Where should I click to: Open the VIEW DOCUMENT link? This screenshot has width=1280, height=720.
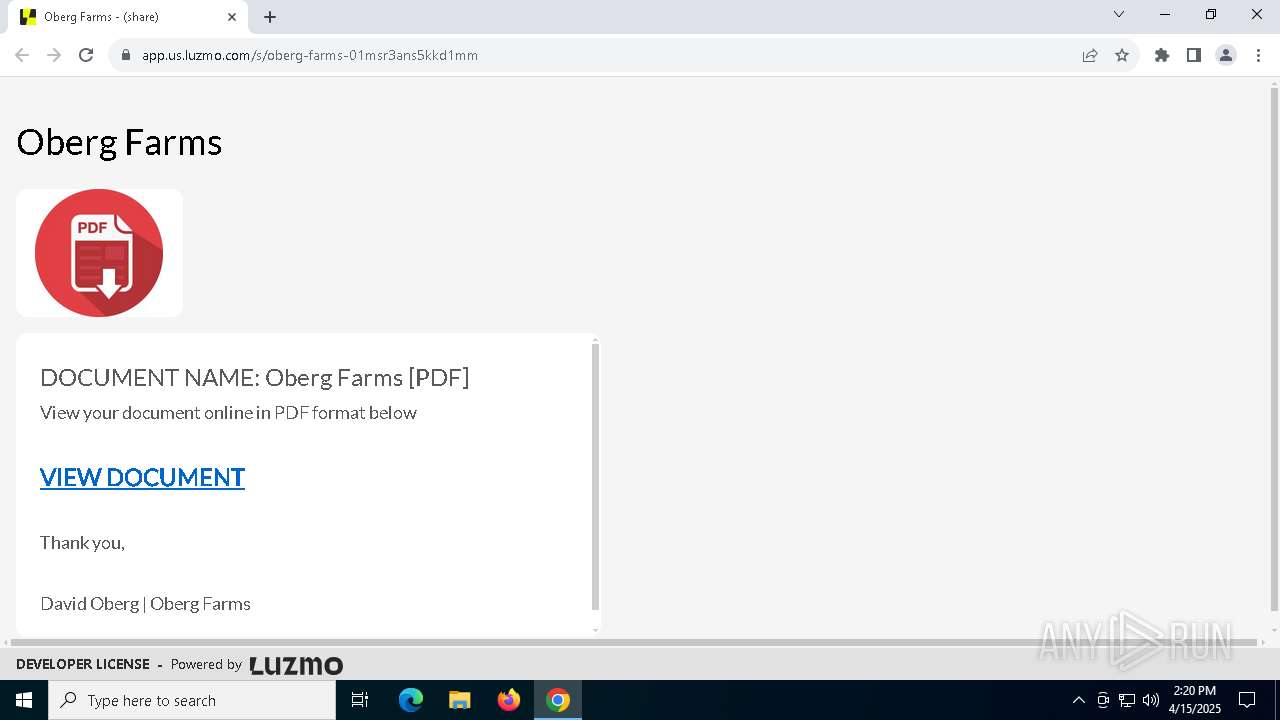pos(142,477)
